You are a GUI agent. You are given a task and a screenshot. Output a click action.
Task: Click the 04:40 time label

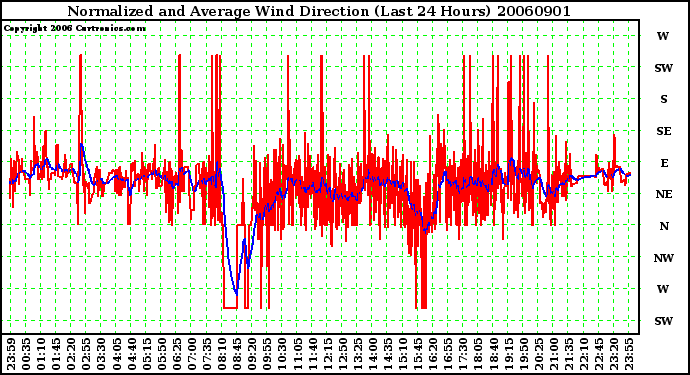[131, 354]
